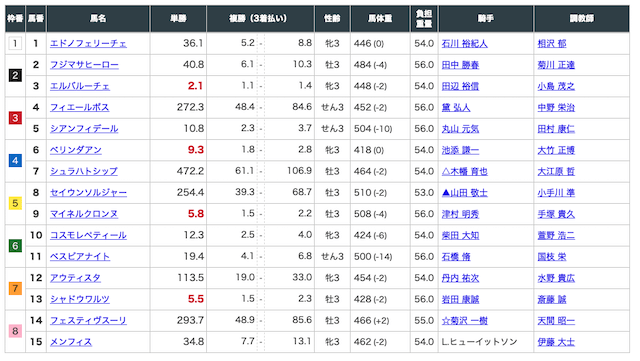Open jockey link ▲山田 敬士
Image resolution: width=640 pixels, height=361 pixels.
[464, 192]
